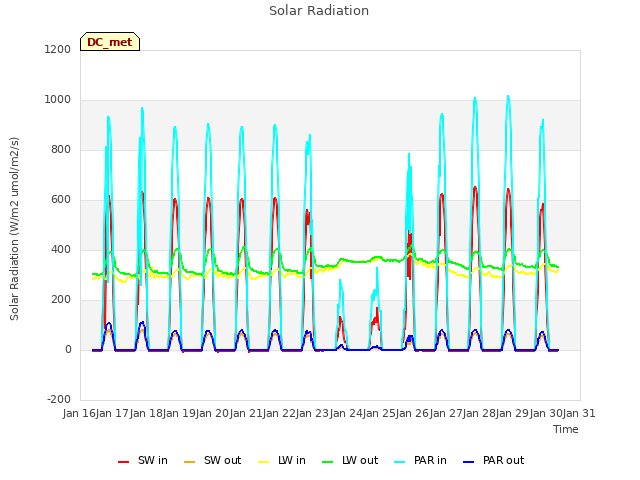Screen dimensions: 640x480
Task: Click the yellow LW in legend swatch
Action: [264, 462]
